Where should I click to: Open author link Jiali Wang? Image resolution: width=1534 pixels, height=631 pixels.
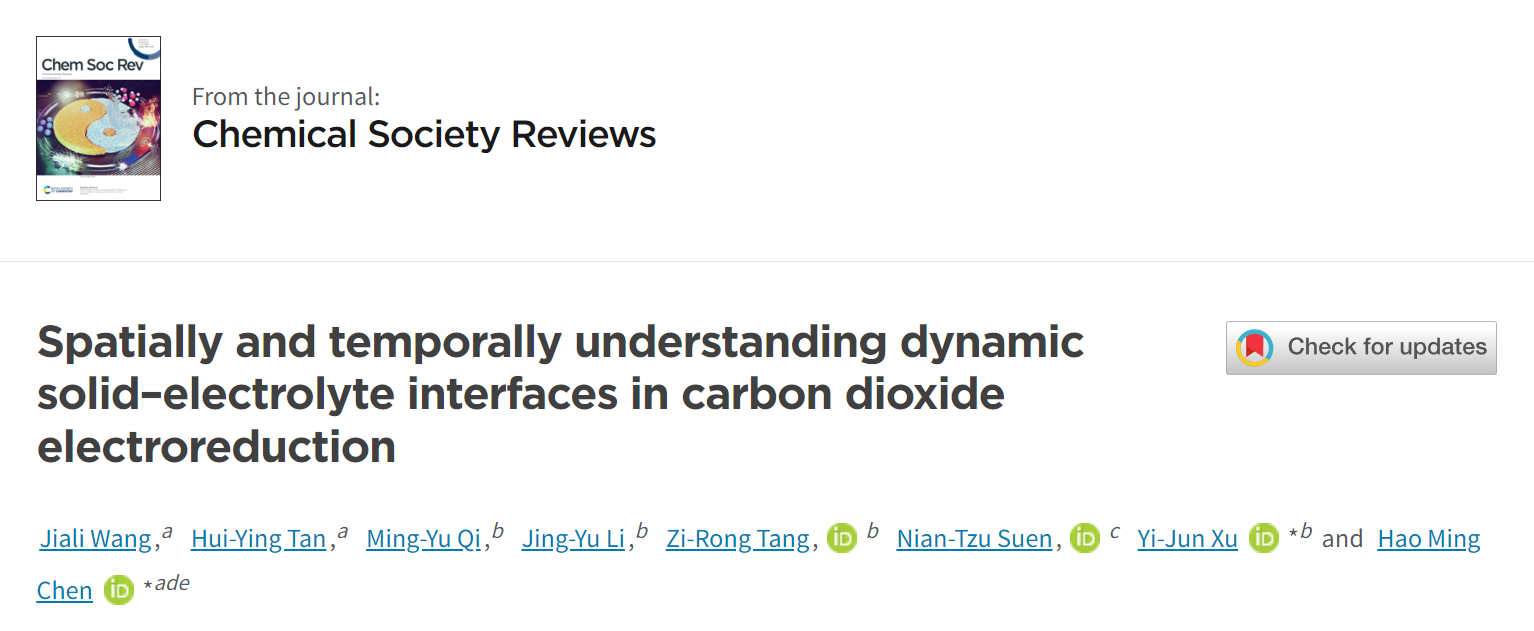coord(96,539)
